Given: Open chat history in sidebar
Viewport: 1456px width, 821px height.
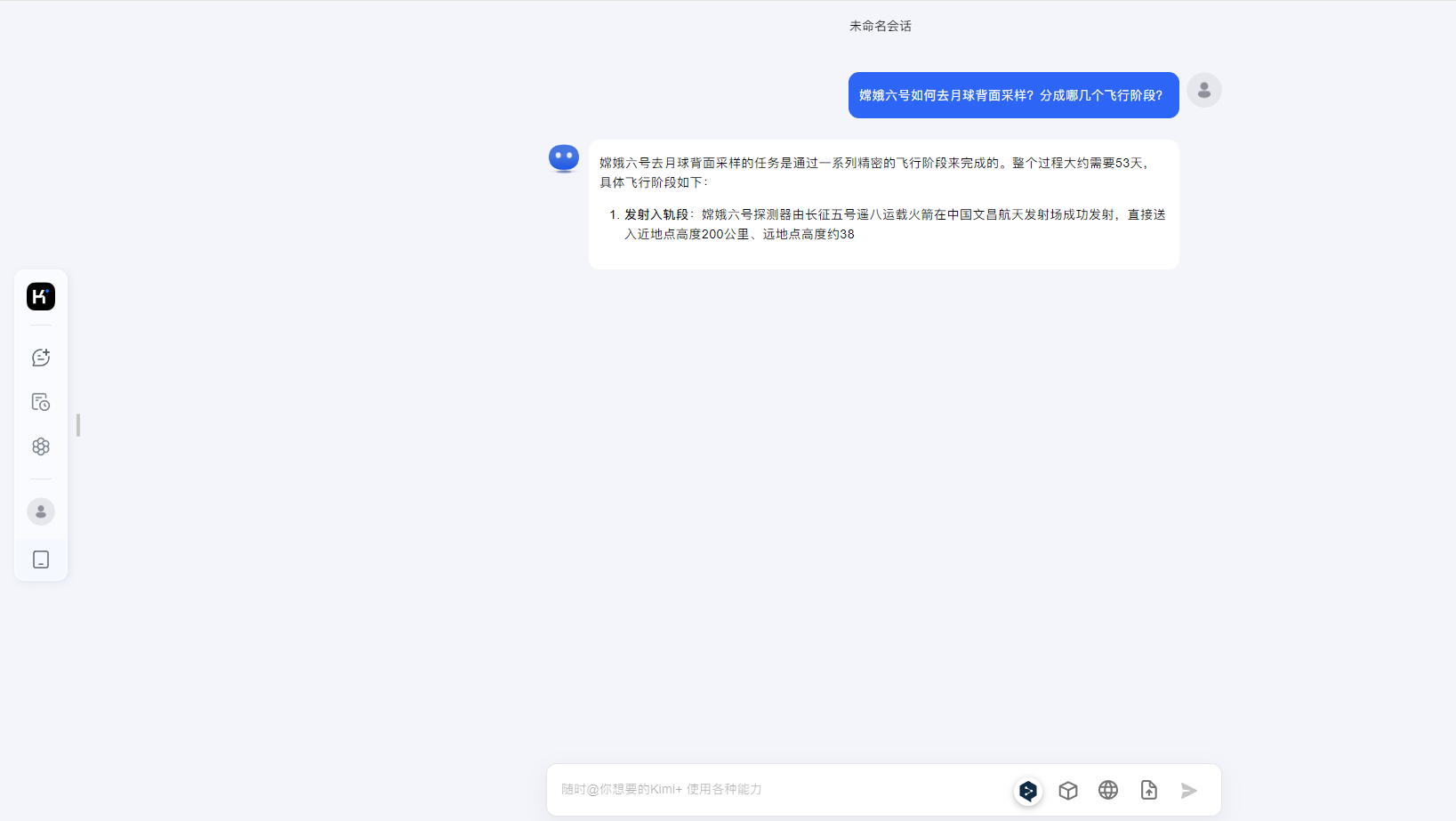Looking at the screenshot, I should click(x=41, y=402).
